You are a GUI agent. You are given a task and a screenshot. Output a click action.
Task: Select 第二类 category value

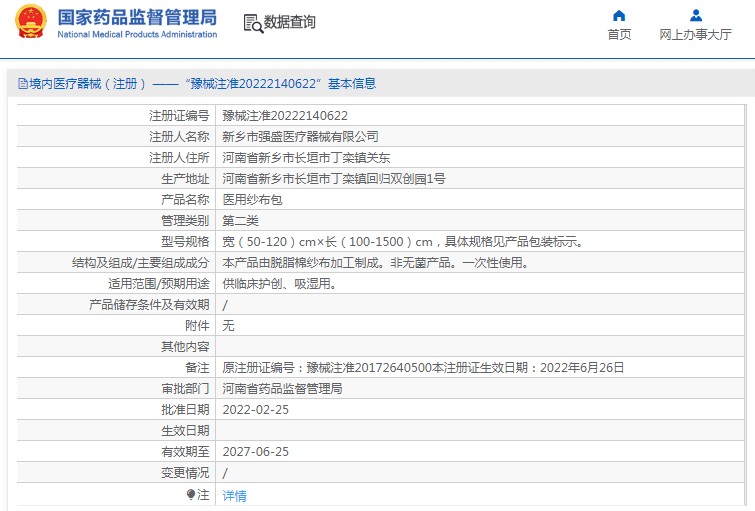[x=240, y=221]
